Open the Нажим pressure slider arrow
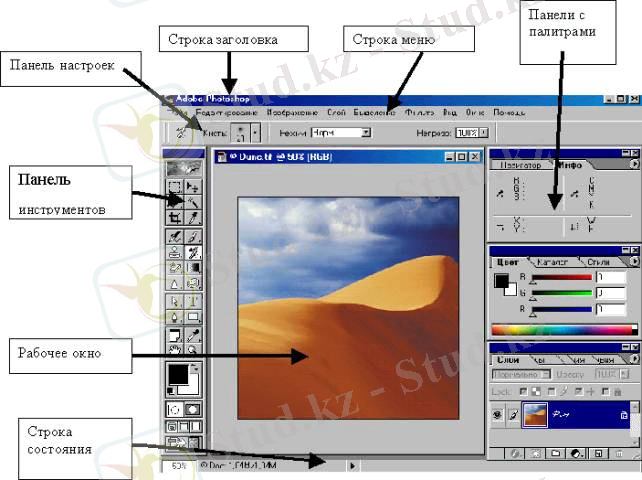Viewport: 642px width, 480px height. pos(484,133)
